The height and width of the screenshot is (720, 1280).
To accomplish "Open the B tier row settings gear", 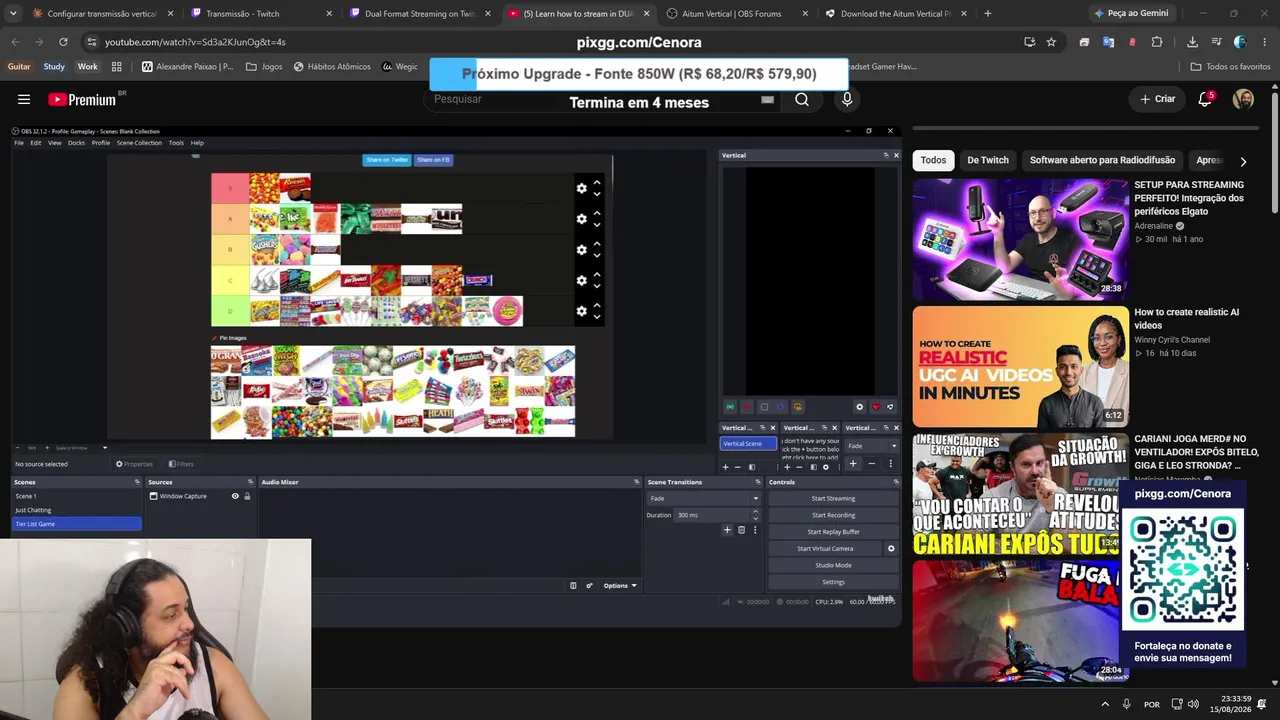I will 581,250.
